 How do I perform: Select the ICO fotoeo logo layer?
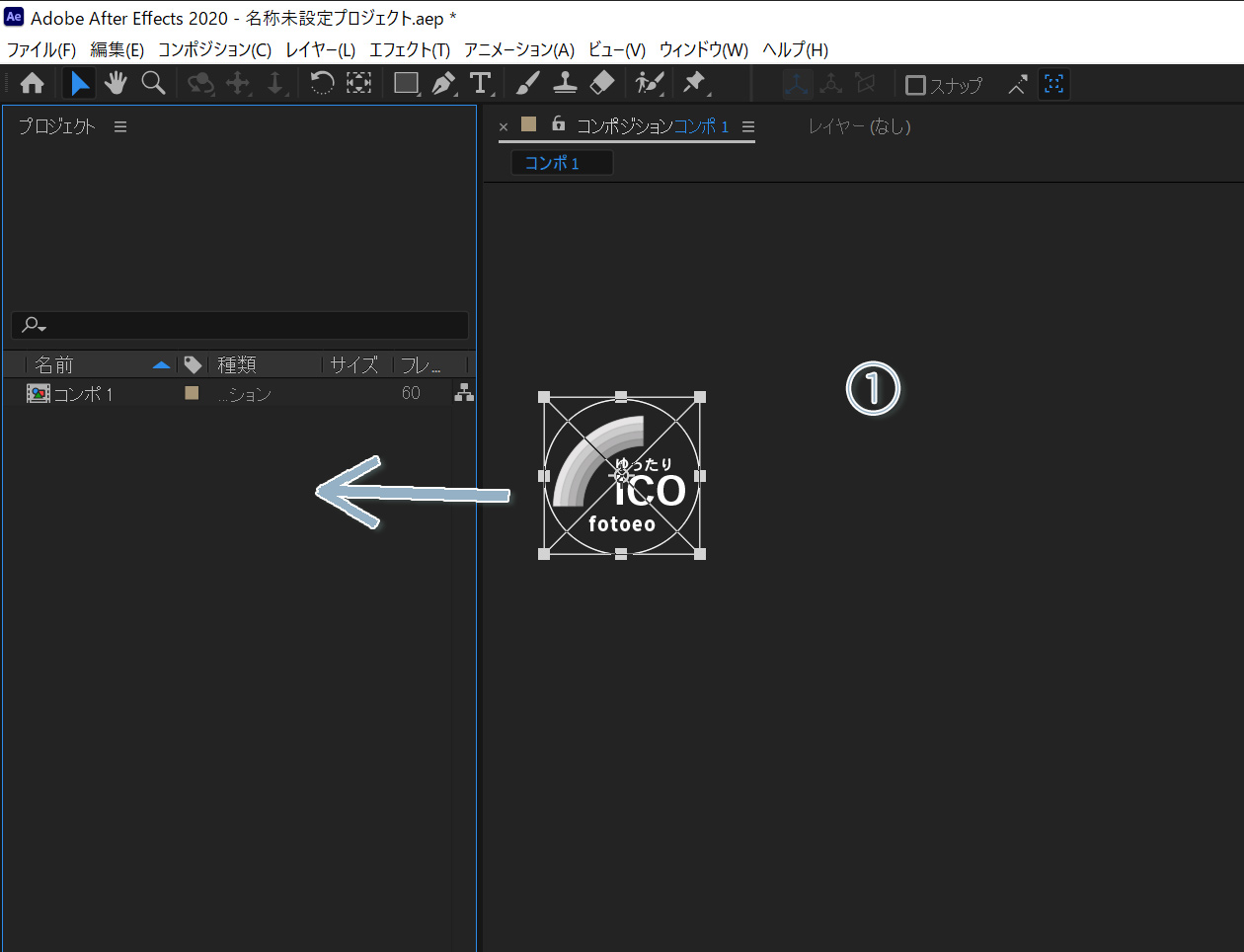[622, 476]
